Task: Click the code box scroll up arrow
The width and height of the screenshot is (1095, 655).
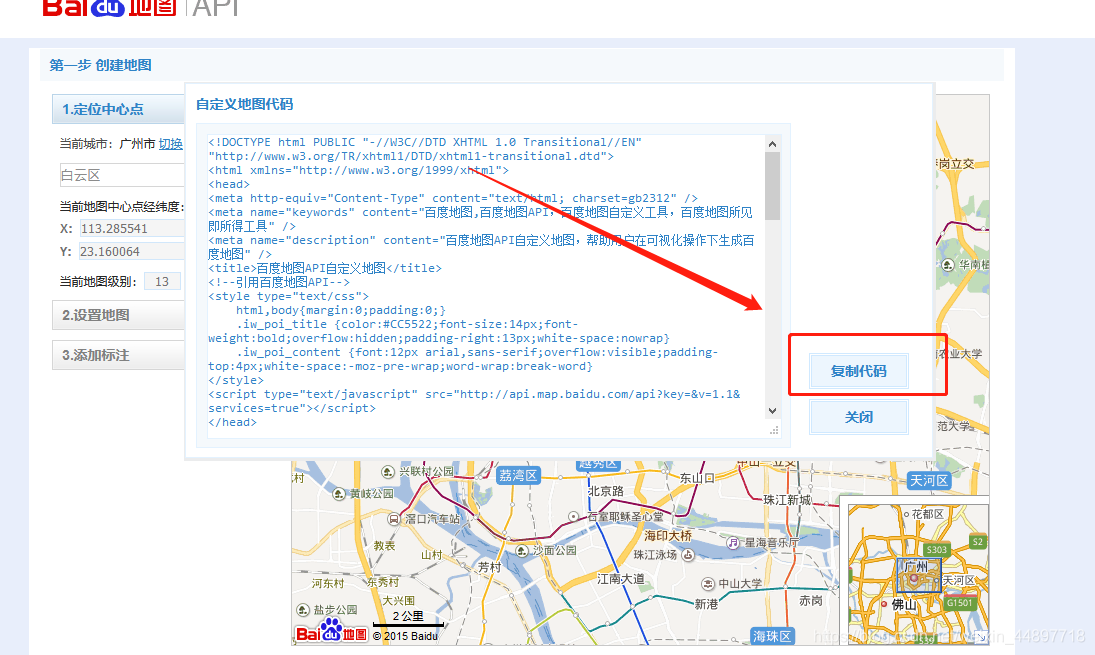Action: click(772, 144)
